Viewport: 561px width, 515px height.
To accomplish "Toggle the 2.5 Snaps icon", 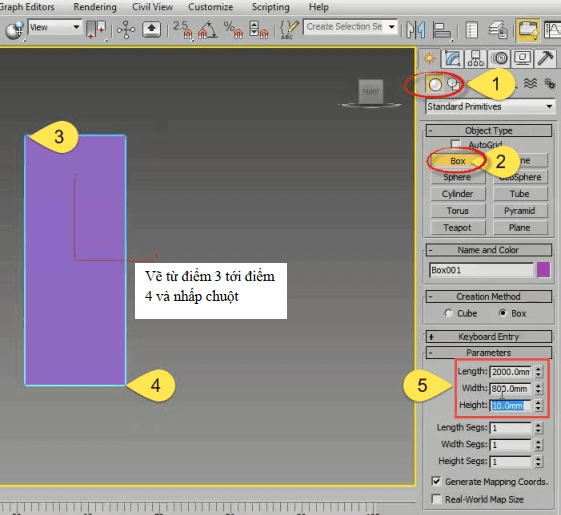I will [x=183, y=29].
